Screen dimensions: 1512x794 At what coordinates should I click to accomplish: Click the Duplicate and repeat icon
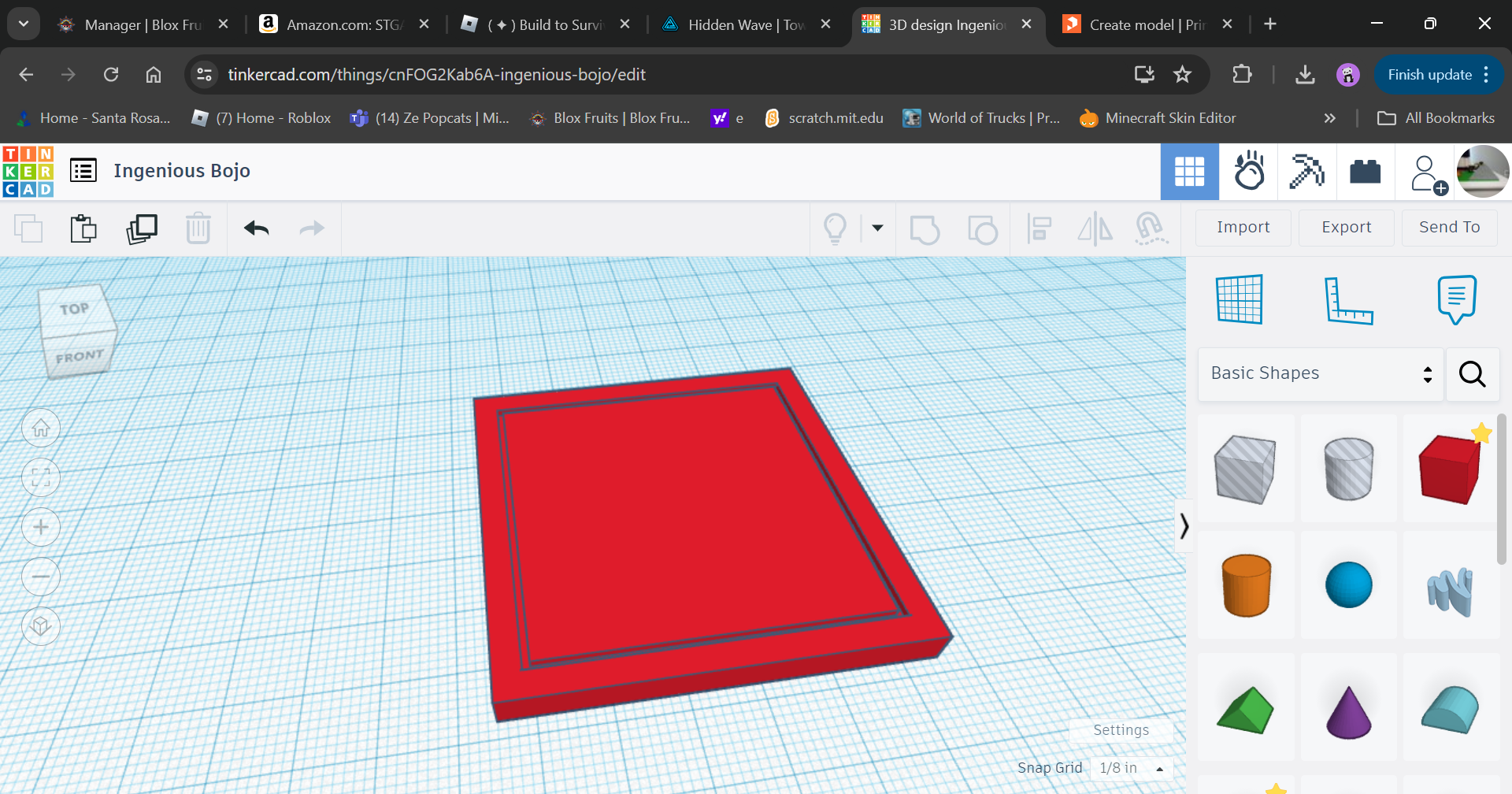coord(142,228)
